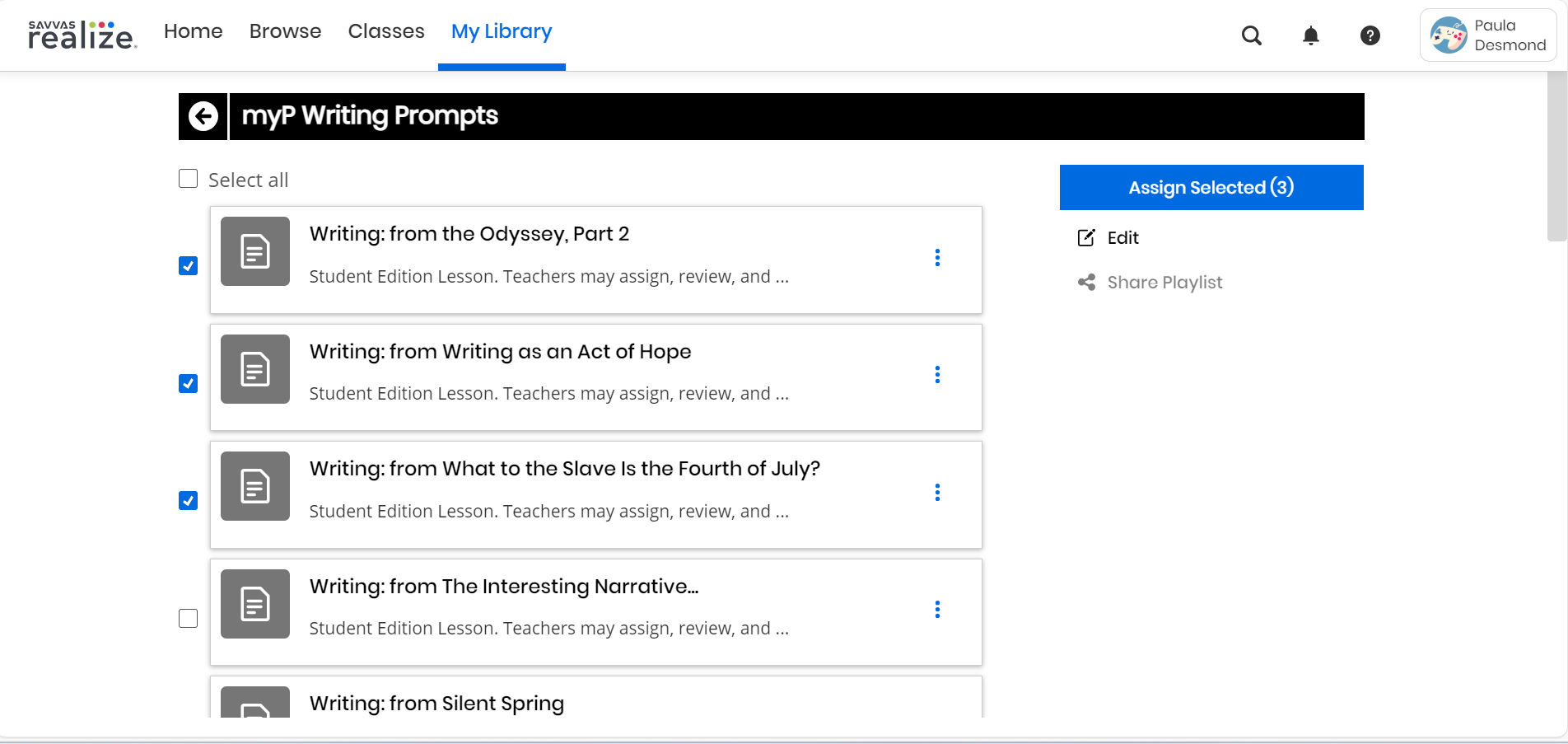Image resolution: width=1568 pixels, height=744 pixels.
Task: Open Writing: from Silent Spring title
Action: coord(437,704)
